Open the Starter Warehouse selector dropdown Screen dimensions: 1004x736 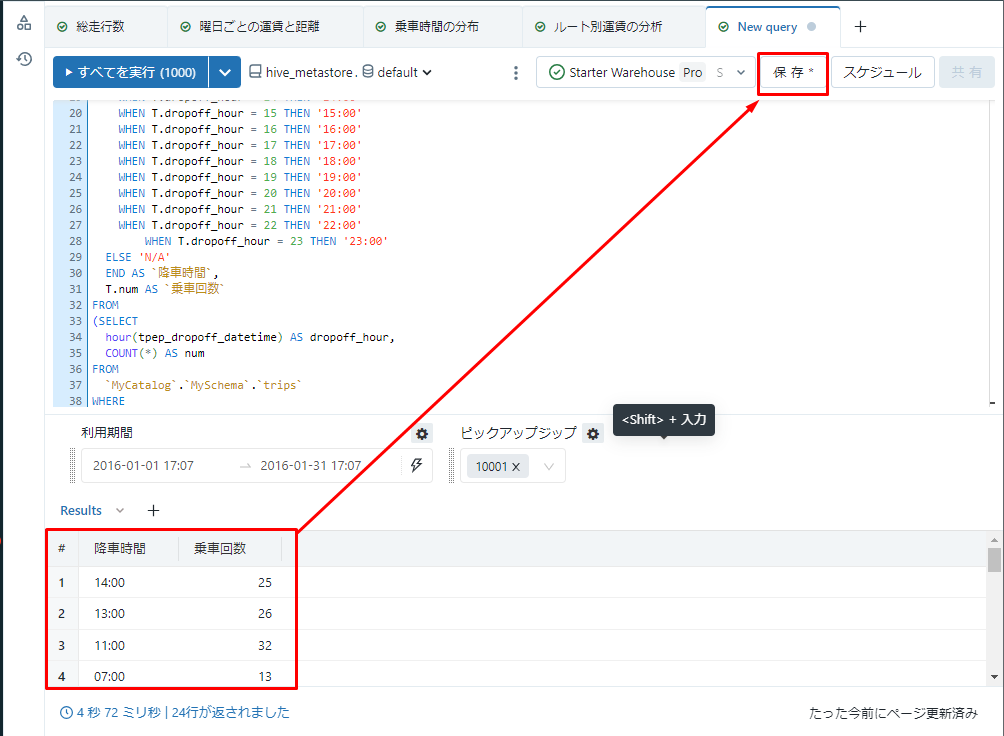click(x=741, y=72)
